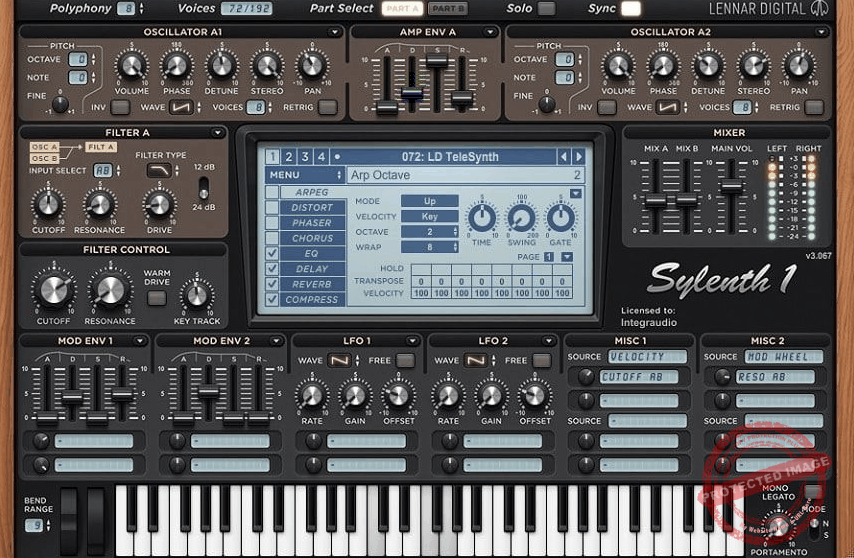Click the Mixer Mix A slider
854x558 pixels.
point(655,201)
